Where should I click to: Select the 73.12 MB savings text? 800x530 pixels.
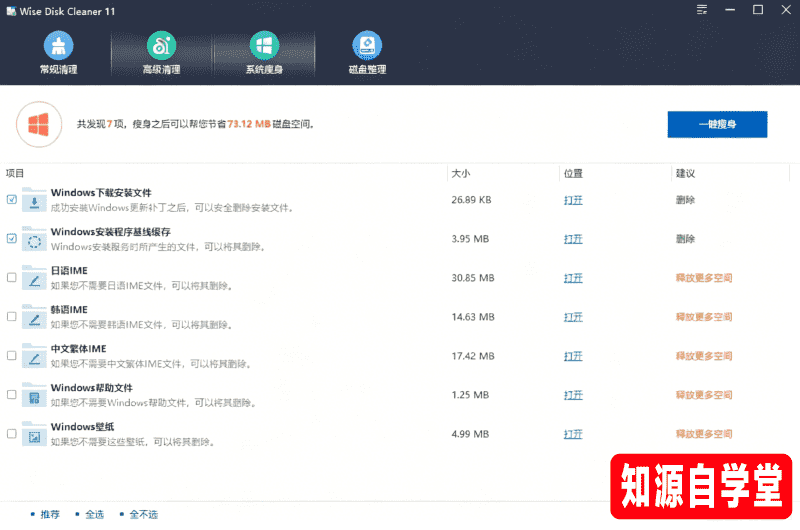click(x=249, y=124)
